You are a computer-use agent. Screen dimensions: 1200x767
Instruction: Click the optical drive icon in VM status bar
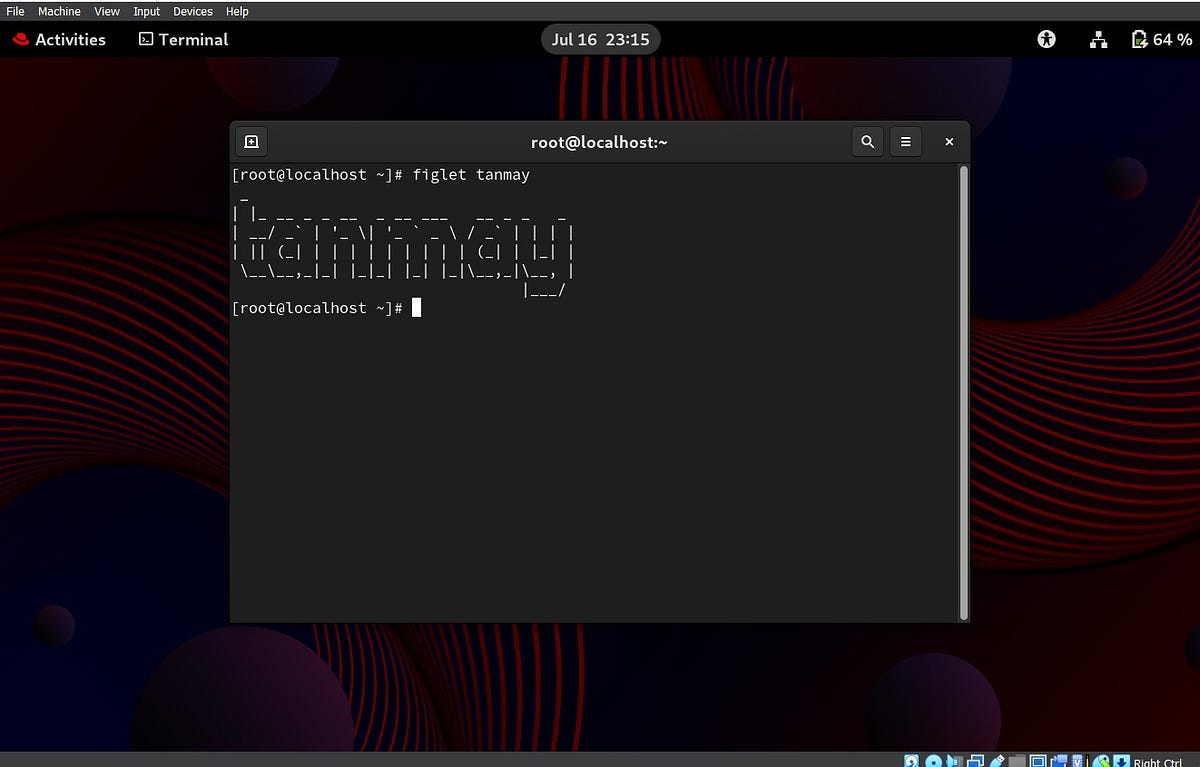pos(934,760)
